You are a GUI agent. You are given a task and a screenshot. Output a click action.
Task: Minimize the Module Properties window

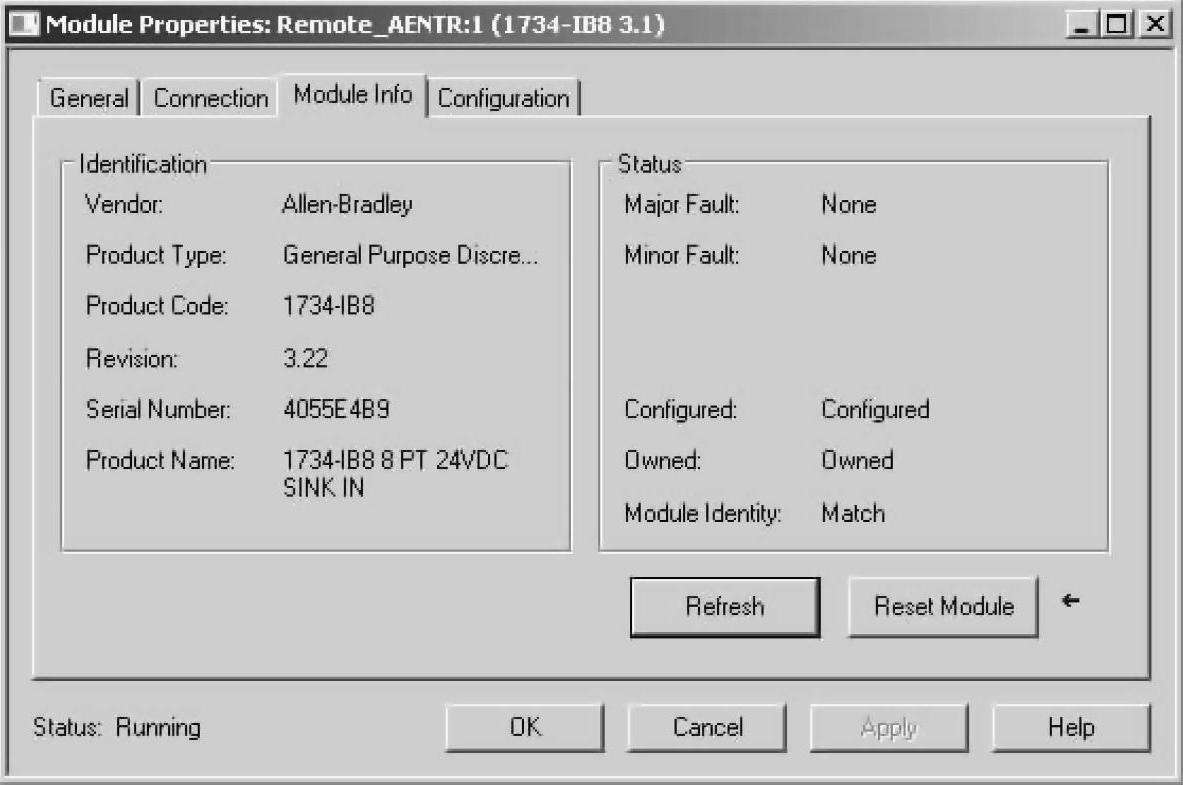click(1082, 24)
